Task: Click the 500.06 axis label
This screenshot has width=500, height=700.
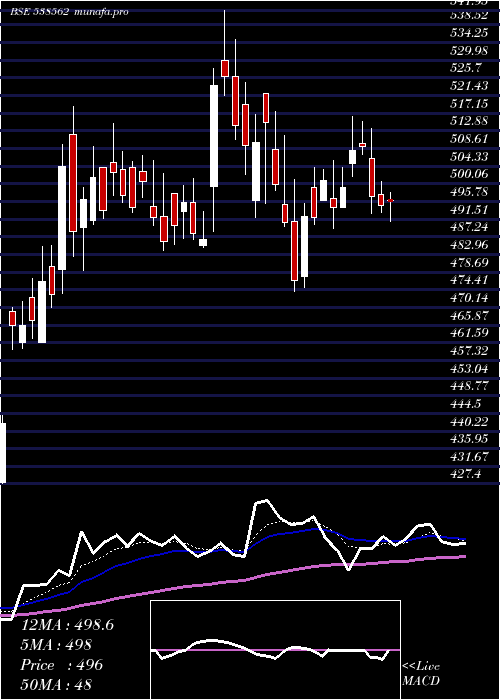Action: tap(469, 174)
